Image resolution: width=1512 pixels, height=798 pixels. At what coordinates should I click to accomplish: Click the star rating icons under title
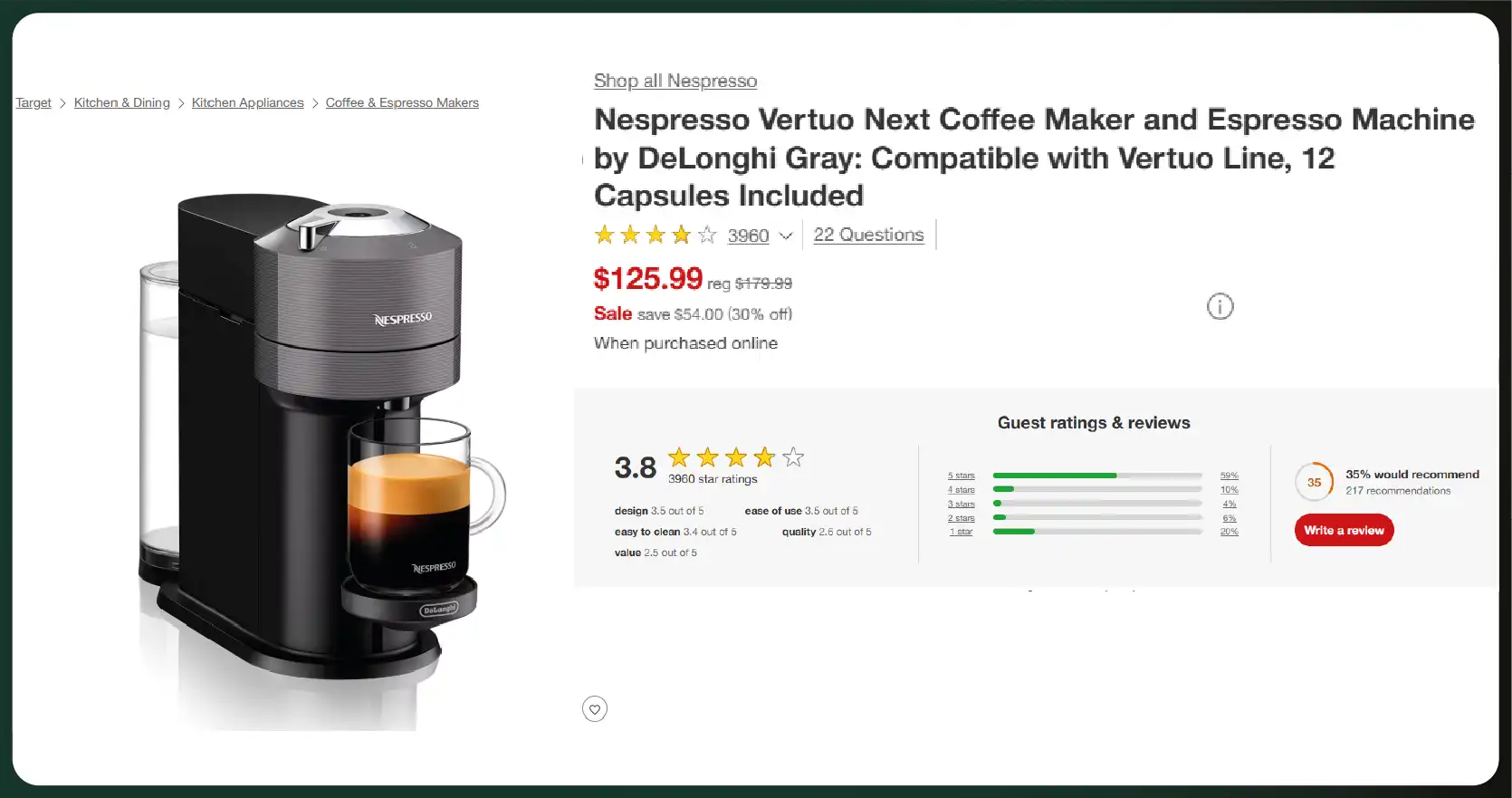(x=656, y=236)
